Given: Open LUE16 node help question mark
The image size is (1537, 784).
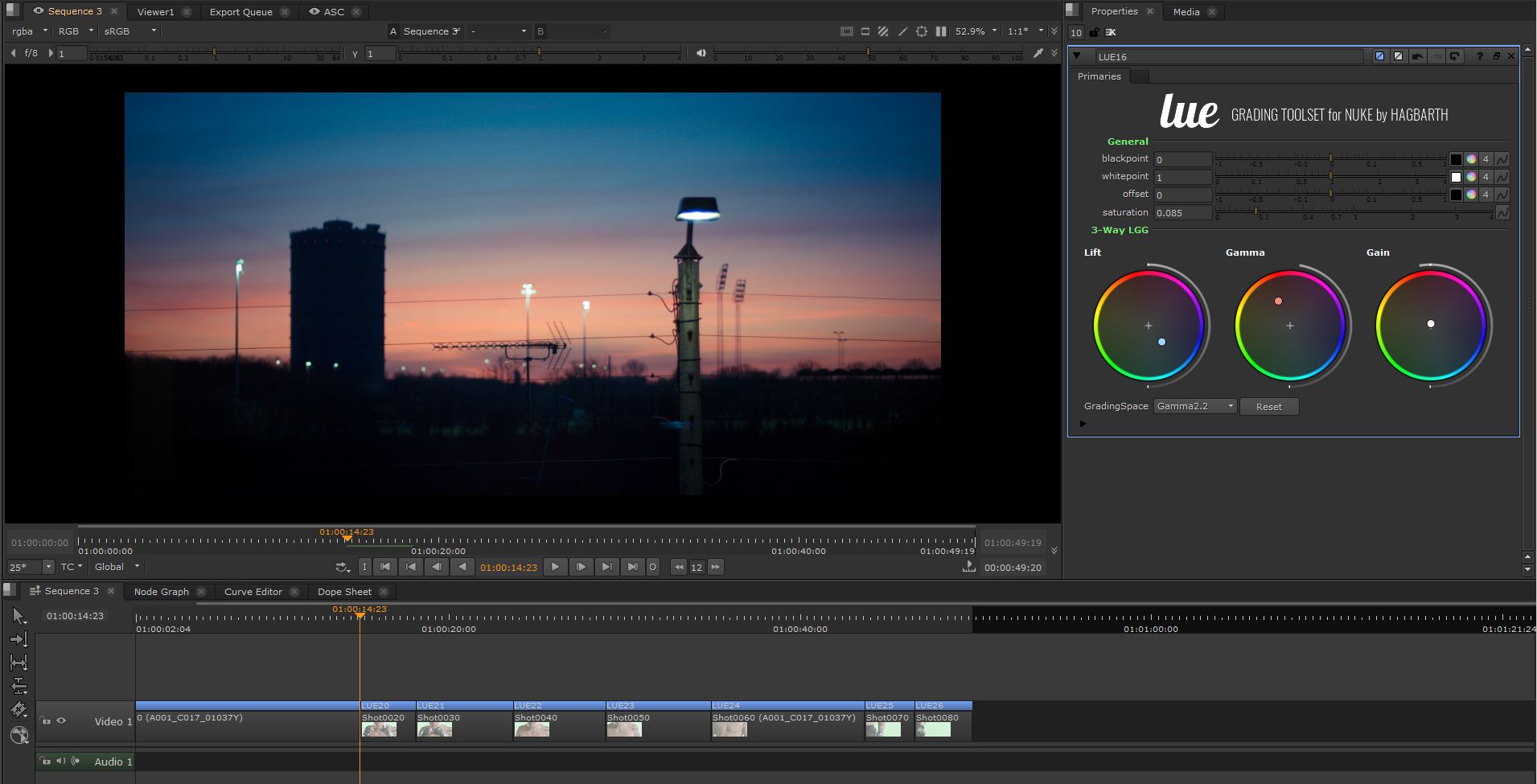Looking at the screenshot, I should (x=1479, y=56).
